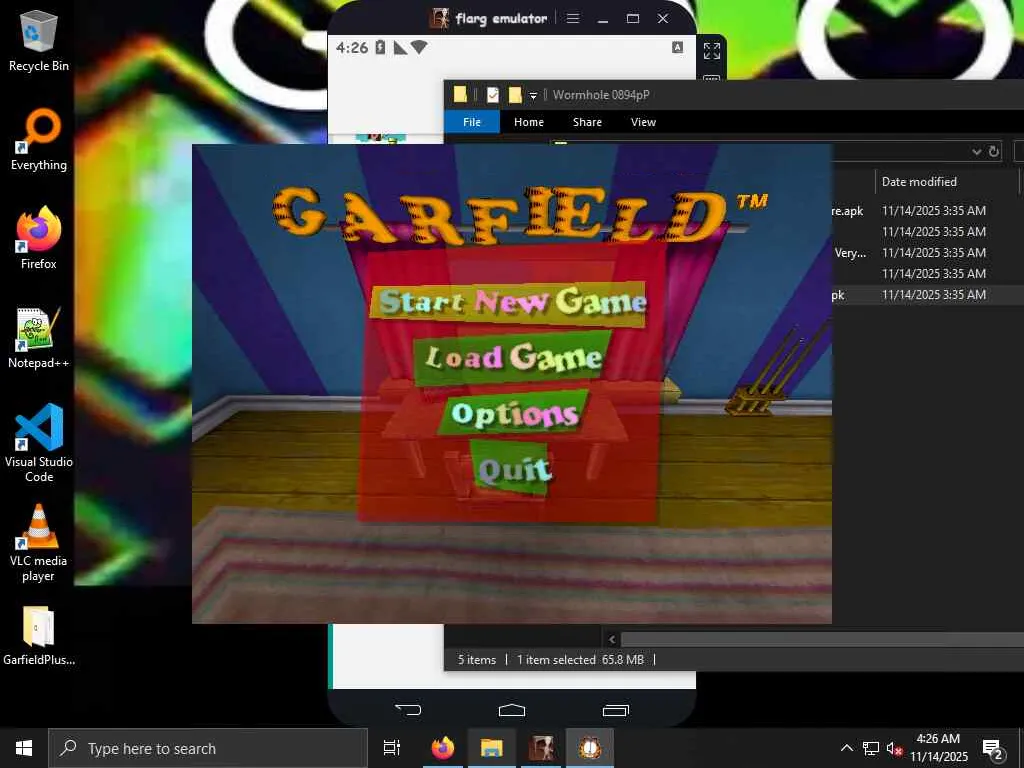
Task: Tap the Android home navigation button
Action: [511, 710]
